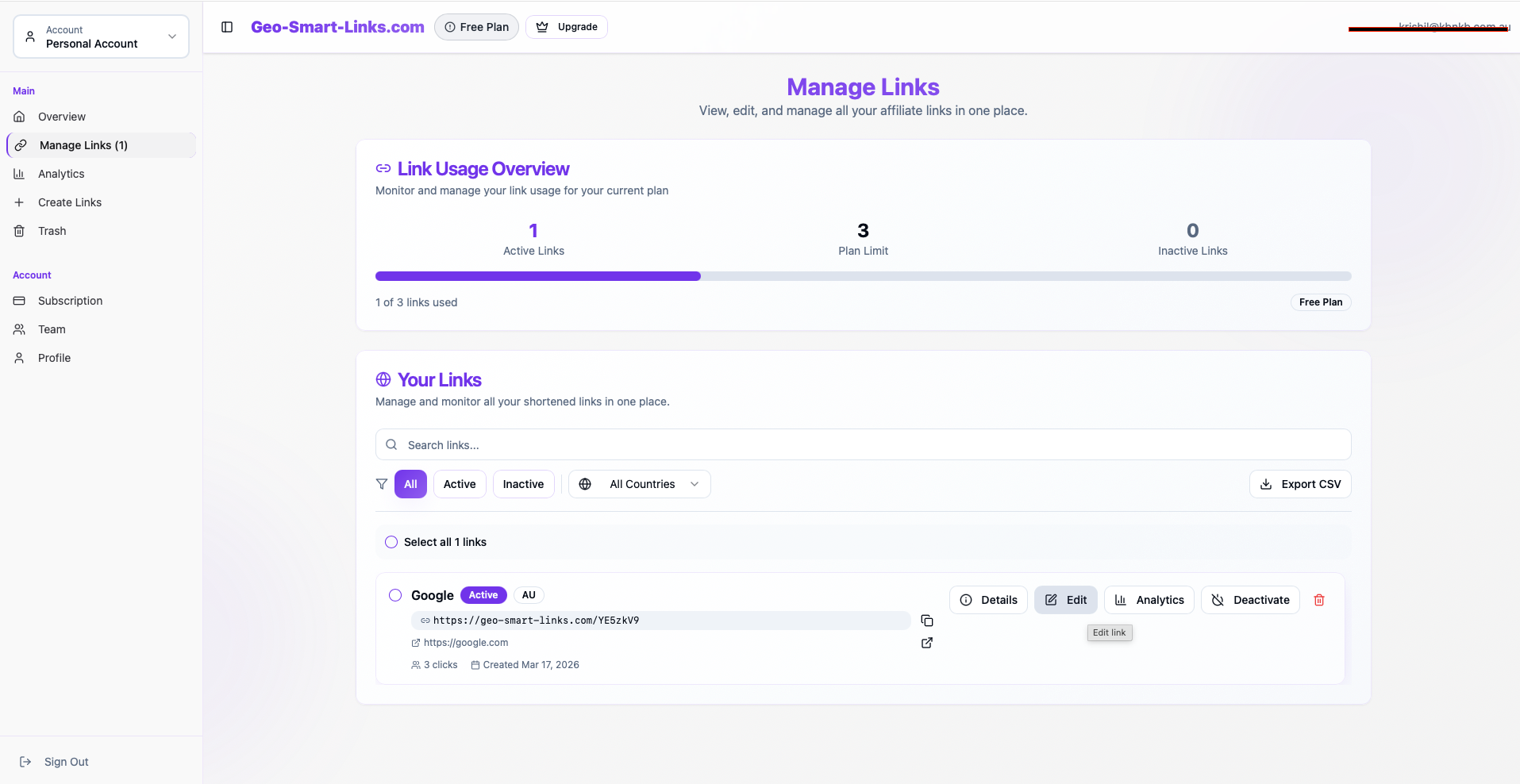Go to Analytics in sidebar
The width and height of the screenshot is (1520, 784).
pos(102,174)
